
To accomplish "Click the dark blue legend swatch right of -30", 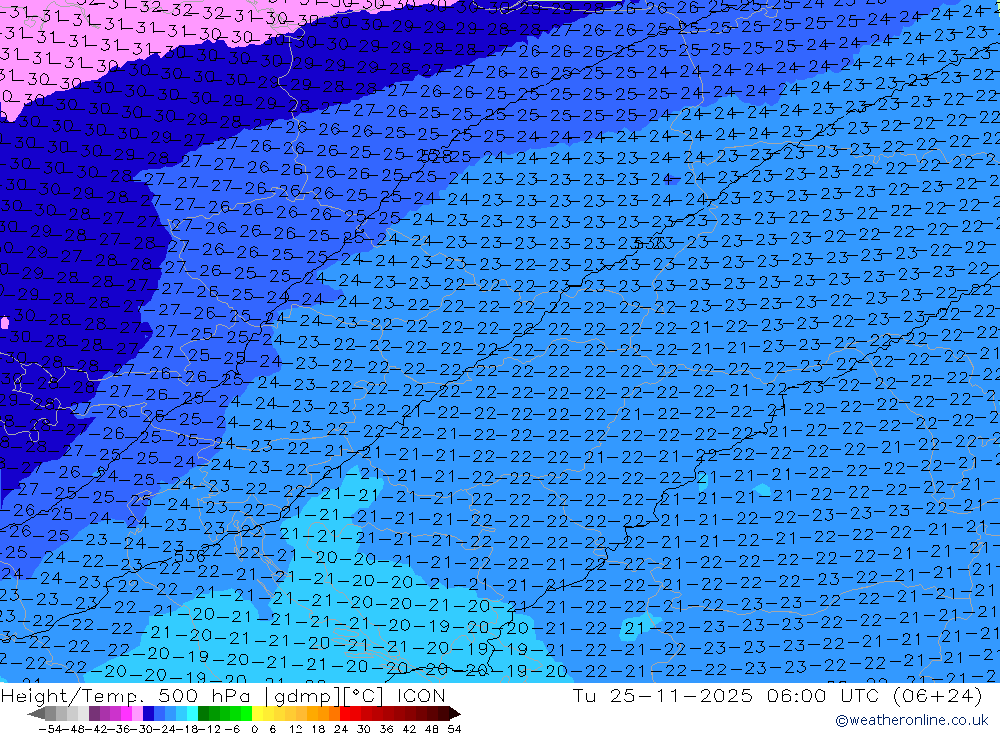I will 148,714.
